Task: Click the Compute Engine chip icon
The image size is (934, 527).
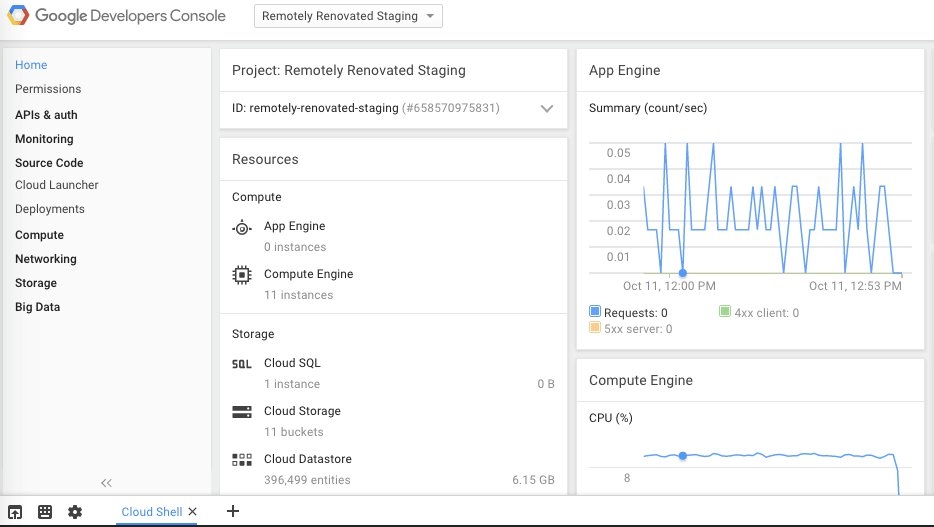Action: [242, 275]
